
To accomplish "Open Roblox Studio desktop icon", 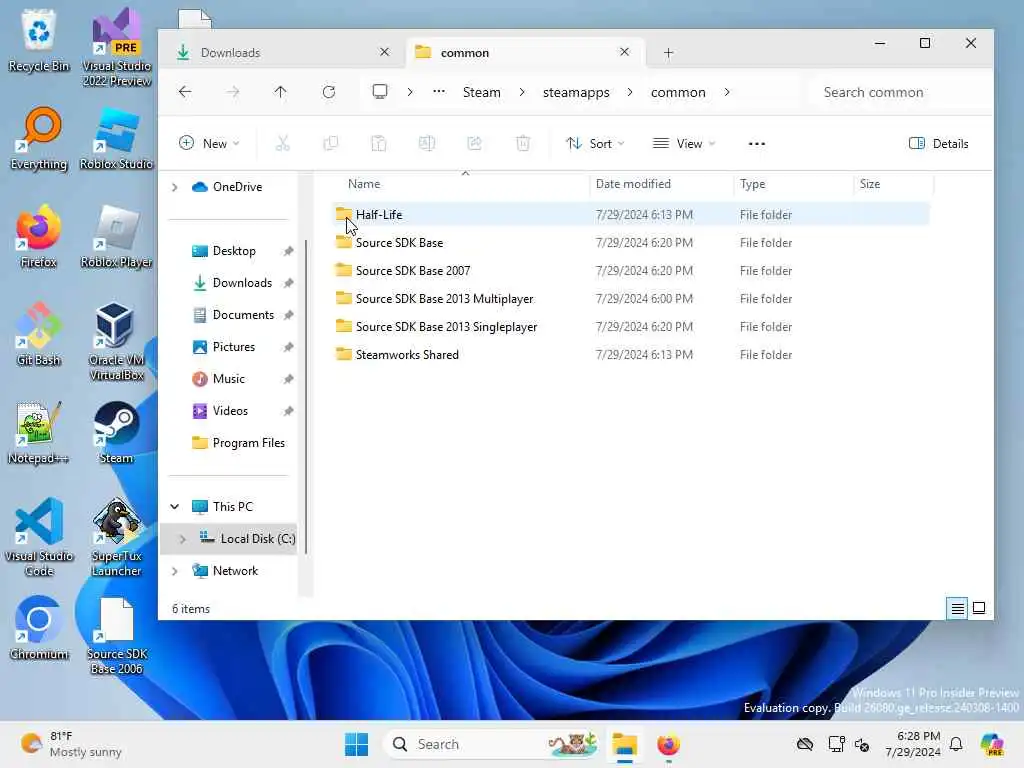I will tap(116, 139).
